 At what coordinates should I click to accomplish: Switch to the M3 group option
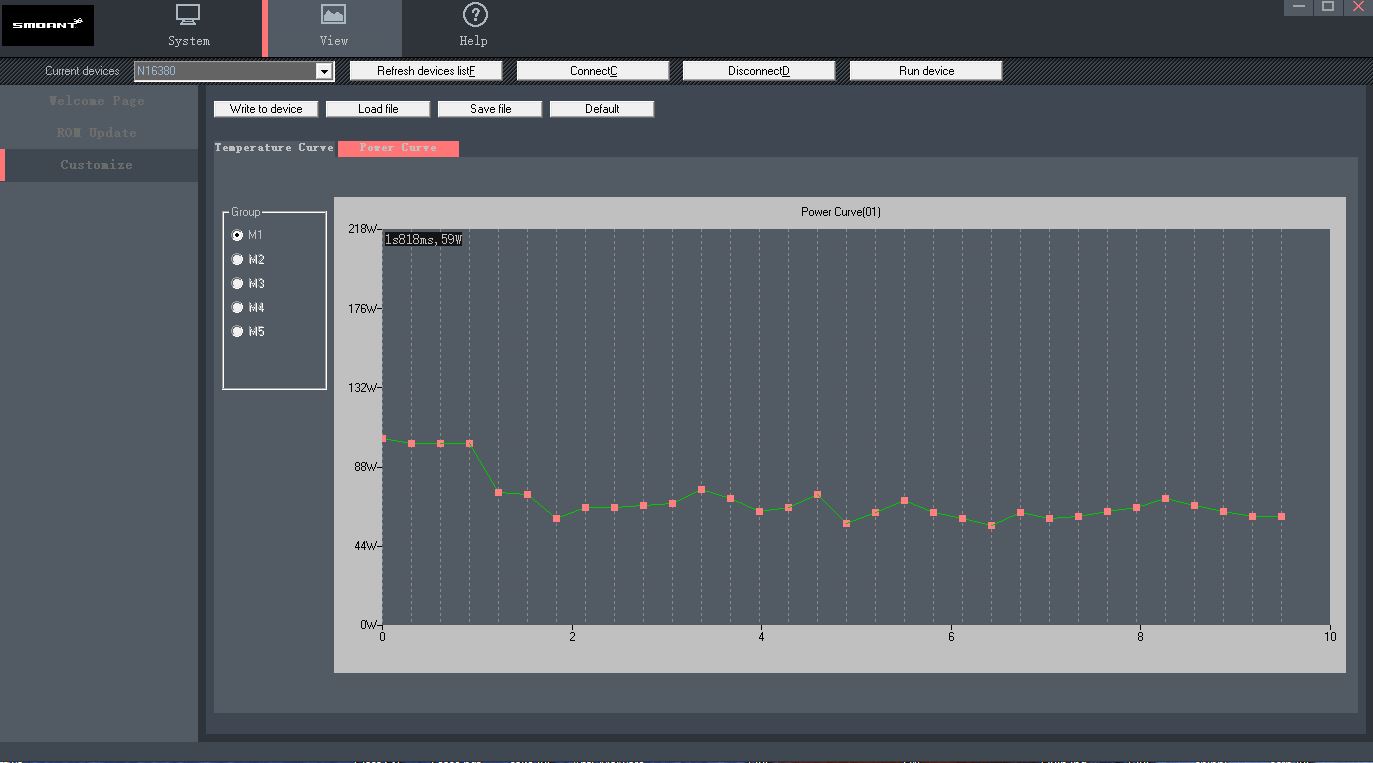(237, 284)
